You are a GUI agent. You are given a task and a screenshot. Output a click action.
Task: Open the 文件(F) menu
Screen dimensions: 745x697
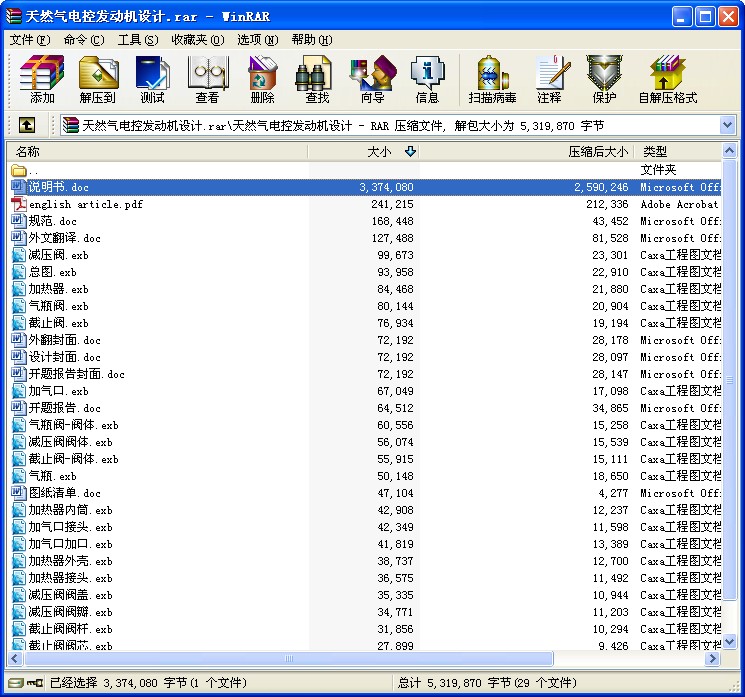29,40
